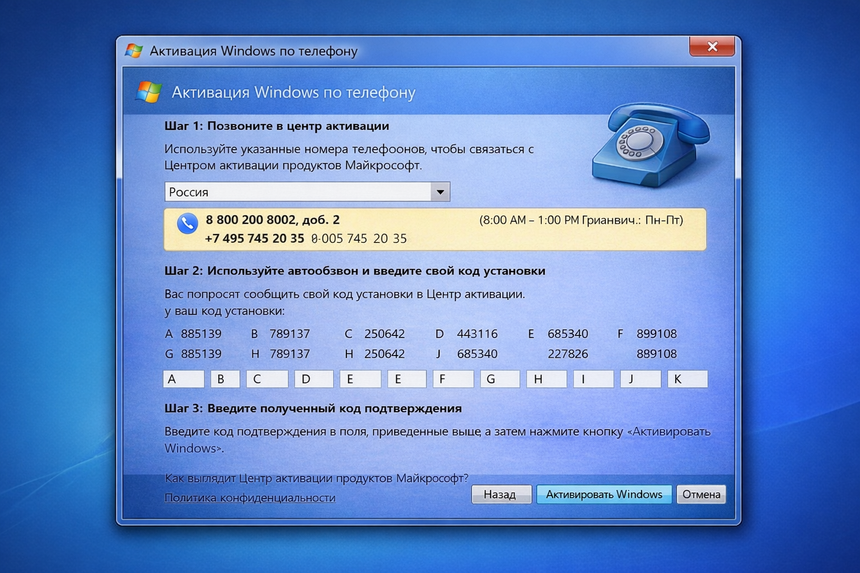Go back with the Назад button
860x573 pixels.
pyautogui.click(x=501, y=495)
